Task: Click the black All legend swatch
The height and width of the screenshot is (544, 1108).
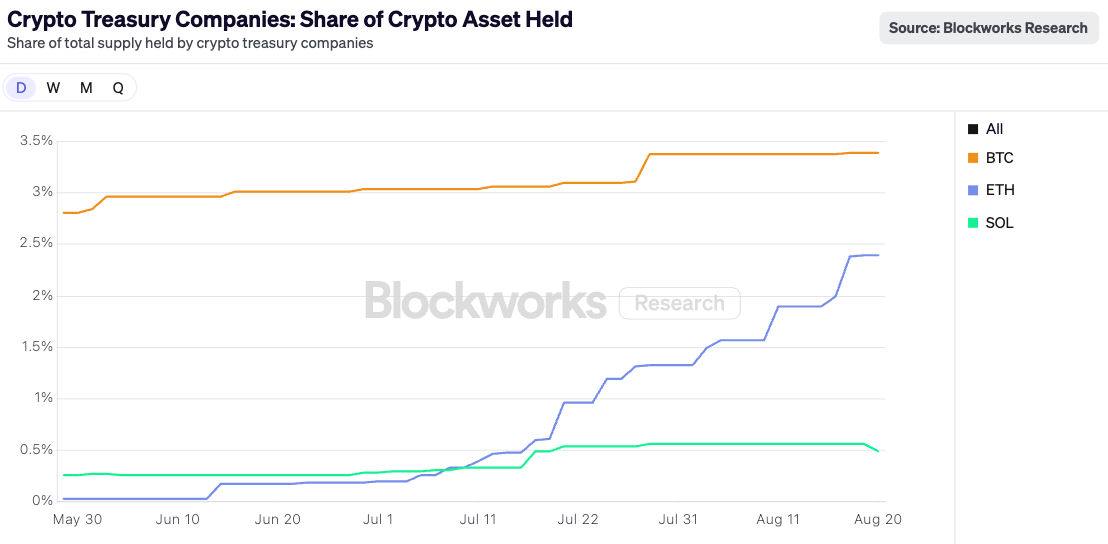Action: point(973,129)
